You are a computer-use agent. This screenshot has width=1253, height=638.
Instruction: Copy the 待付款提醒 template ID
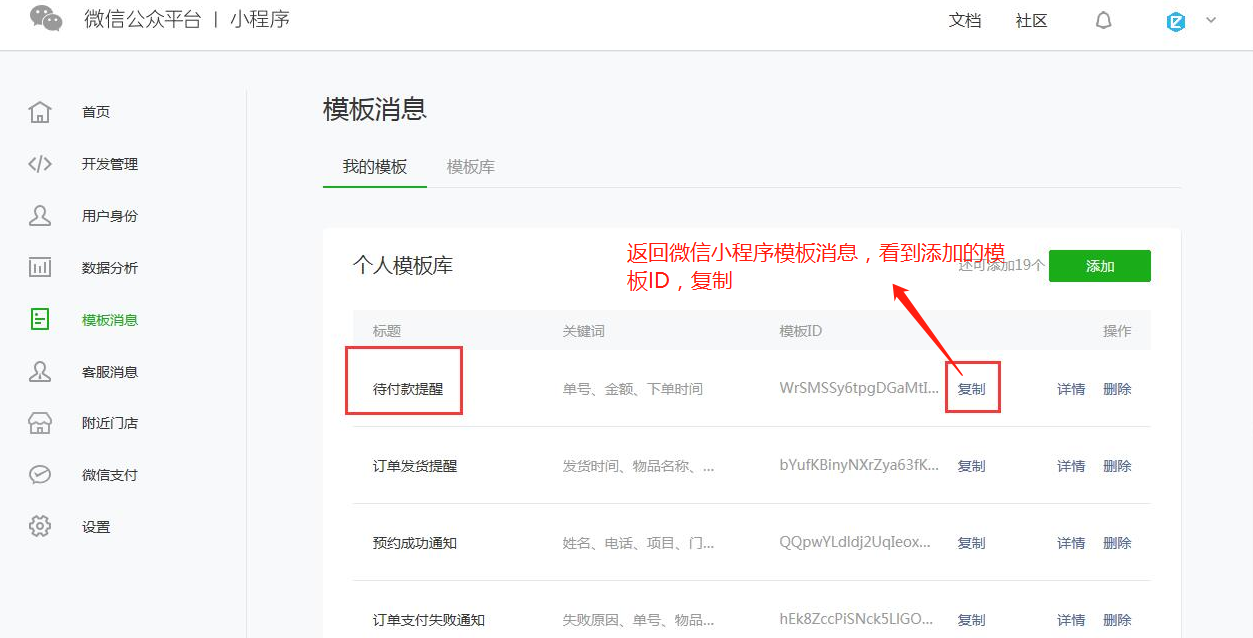tap(971, 389)
